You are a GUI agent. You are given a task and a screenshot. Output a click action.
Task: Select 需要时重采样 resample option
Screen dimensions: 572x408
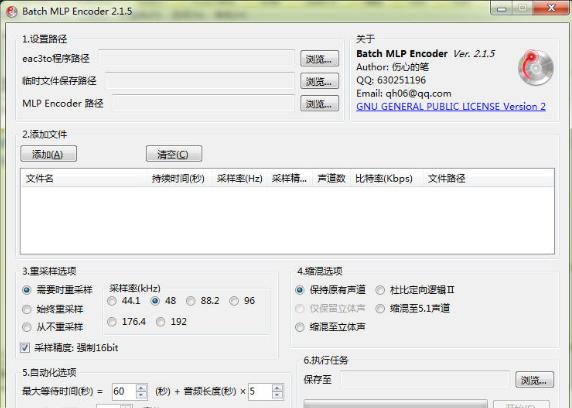tap(57, 290)
